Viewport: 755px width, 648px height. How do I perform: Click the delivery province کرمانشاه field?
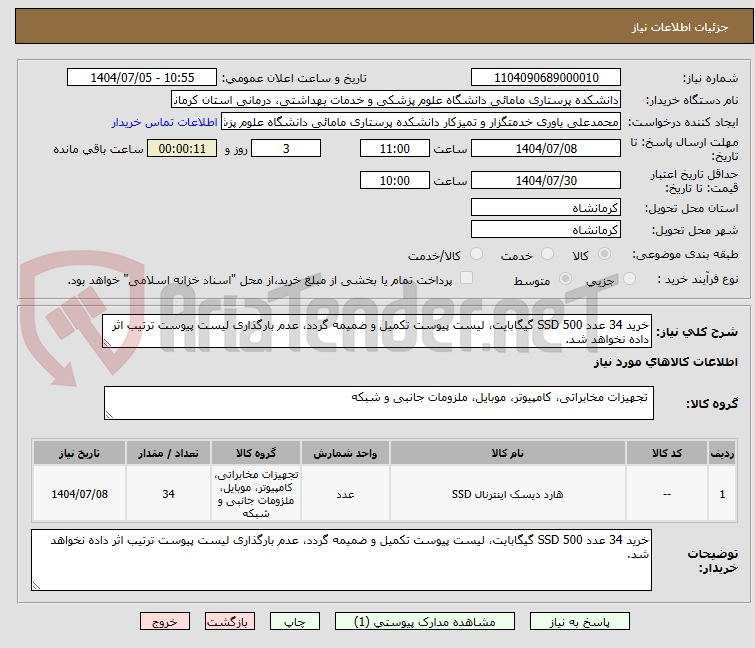click(546, 207)
